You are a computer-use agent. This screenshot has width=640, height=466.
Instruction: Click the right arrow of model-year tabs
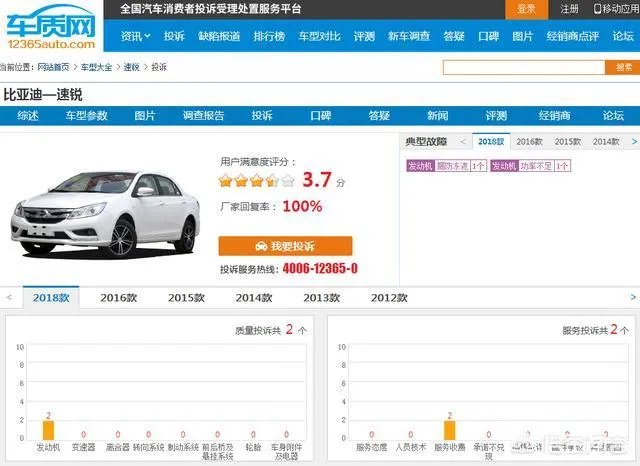[x=633, y=297]
